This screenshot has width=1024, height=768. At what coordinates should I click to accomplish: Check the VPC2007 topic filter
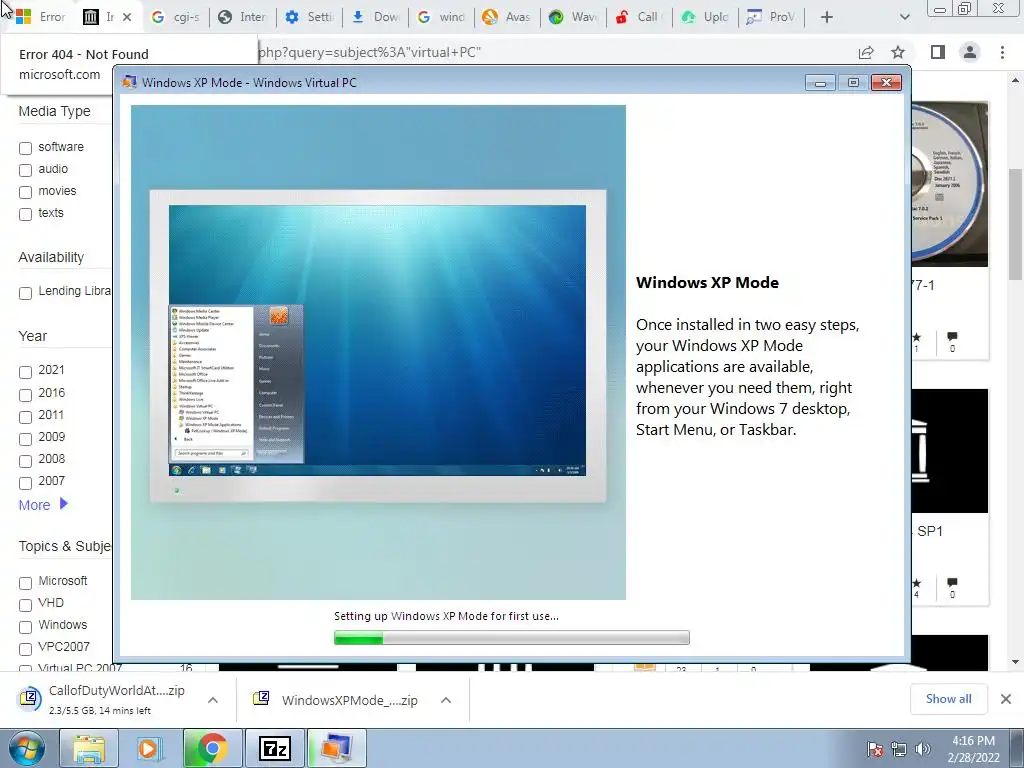click(x=25, y=649)
